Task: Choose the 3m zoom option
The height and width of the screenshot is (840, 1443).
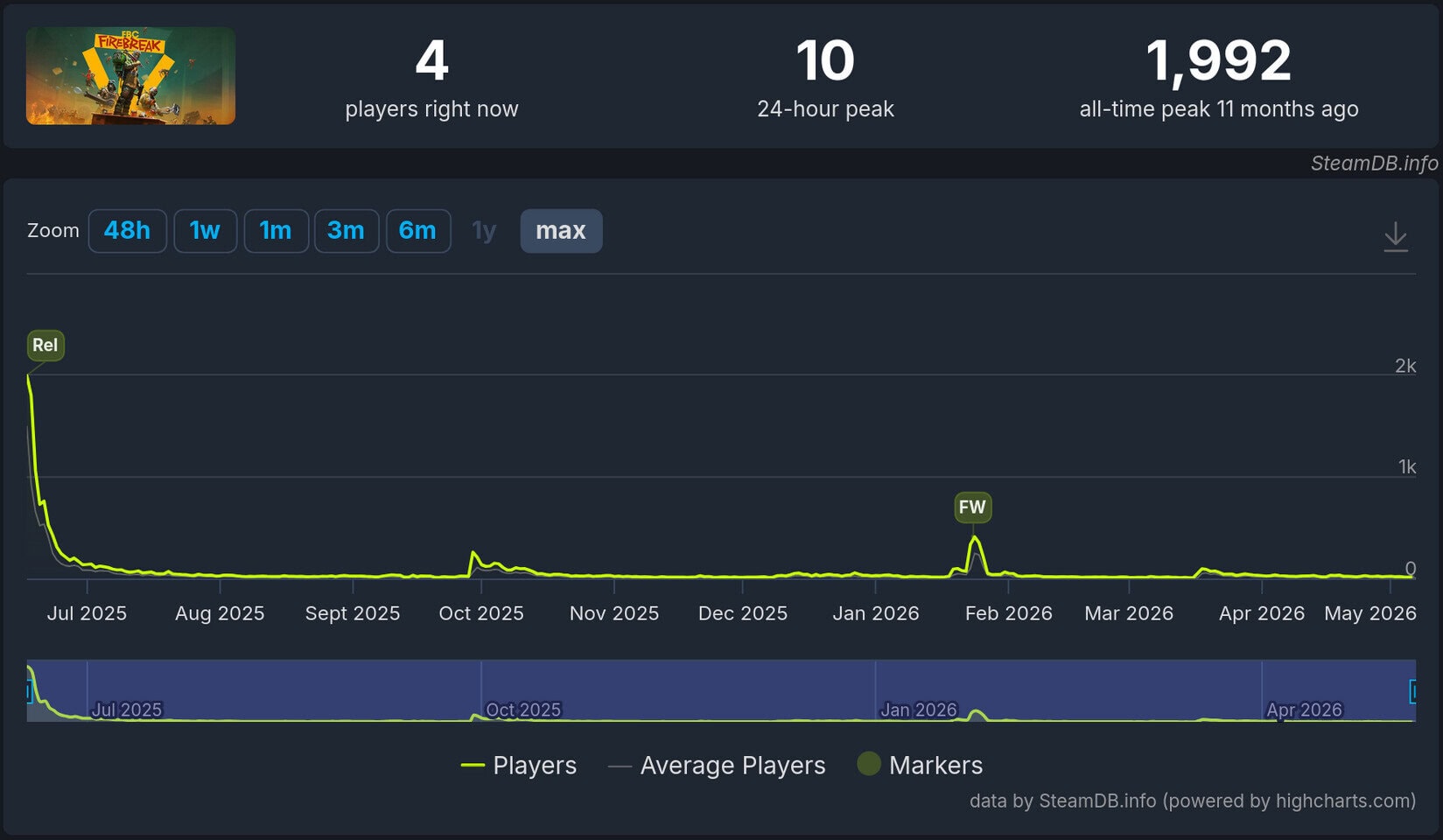Action: pyautogui.click(x=347, y=231)
